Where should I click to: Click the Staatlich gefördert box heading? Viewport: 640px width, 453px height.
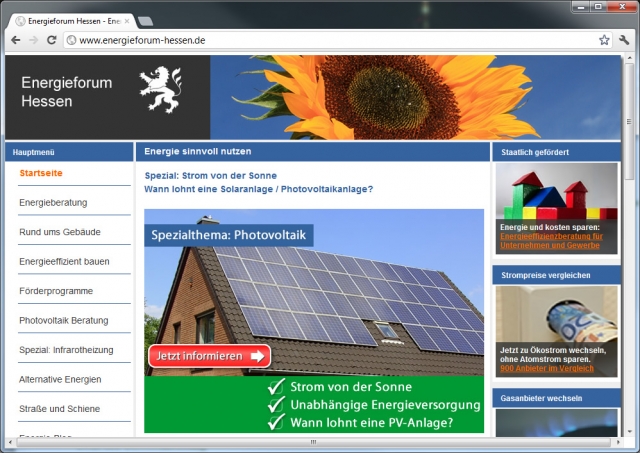click(535, 152)
